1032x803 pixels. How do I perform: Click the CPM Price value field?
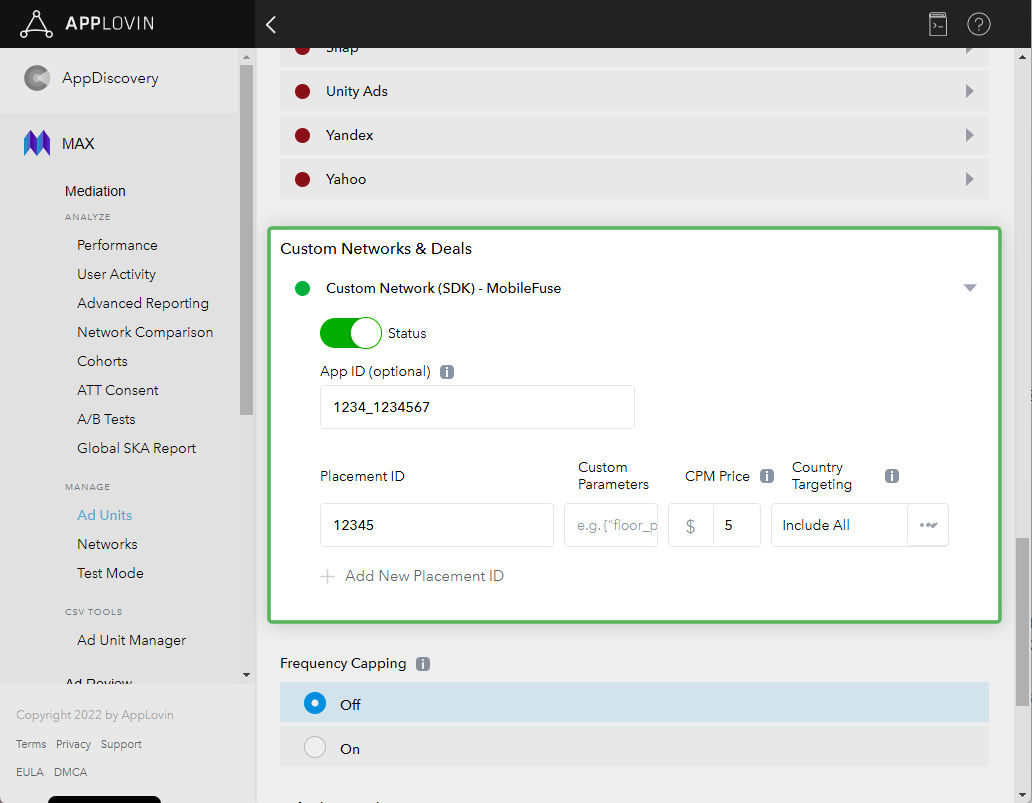point(736,525)
